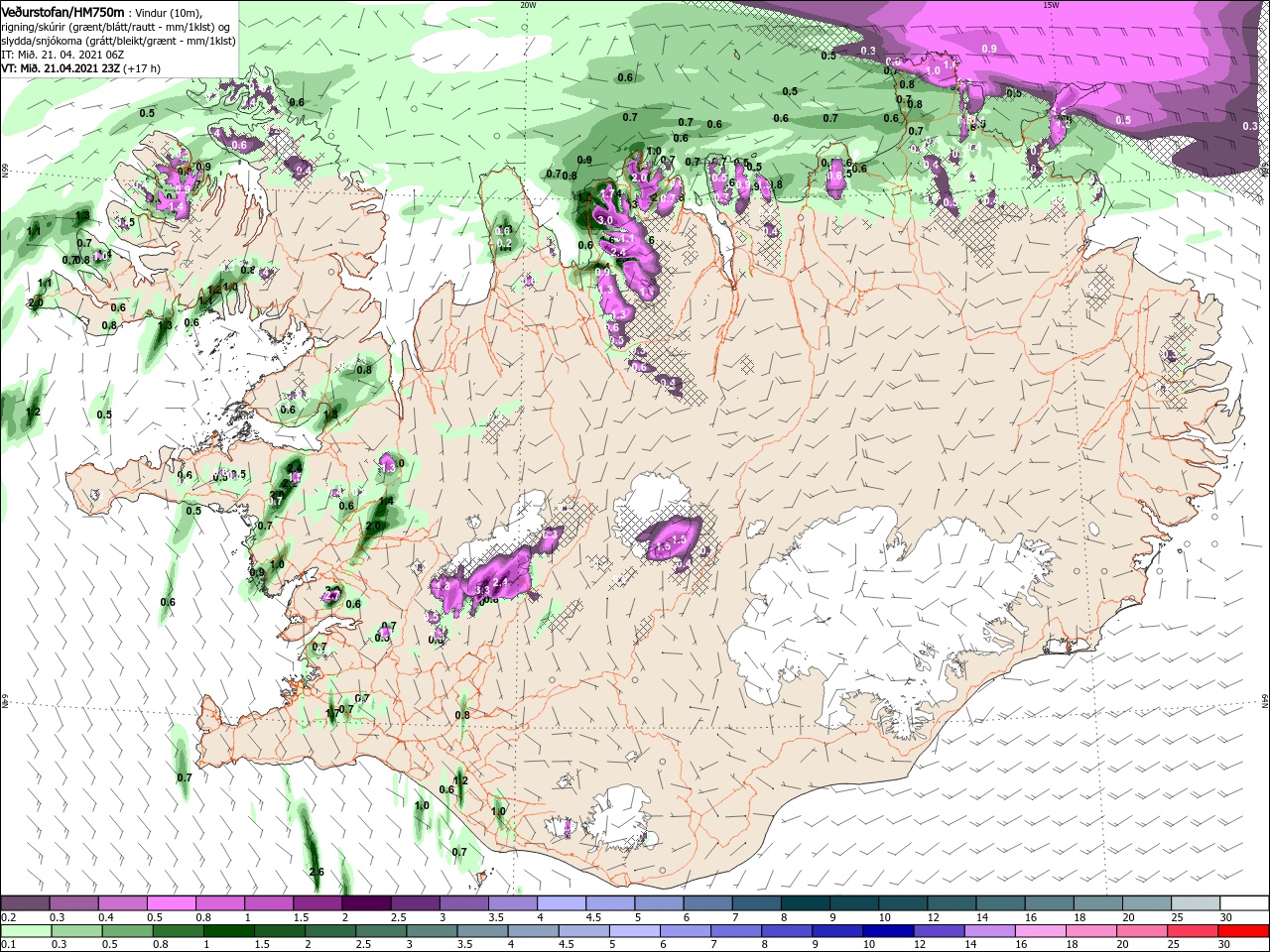The width and height of the screenshot is (1270, 952).
Task: Click the 30 label in the snow legend
Action: pos(1226,917)
